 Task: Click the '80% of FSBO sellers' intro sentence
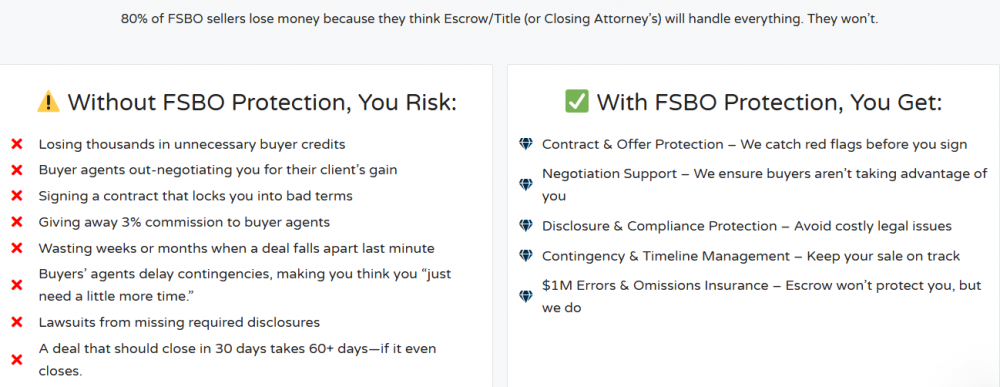point(499,18)
